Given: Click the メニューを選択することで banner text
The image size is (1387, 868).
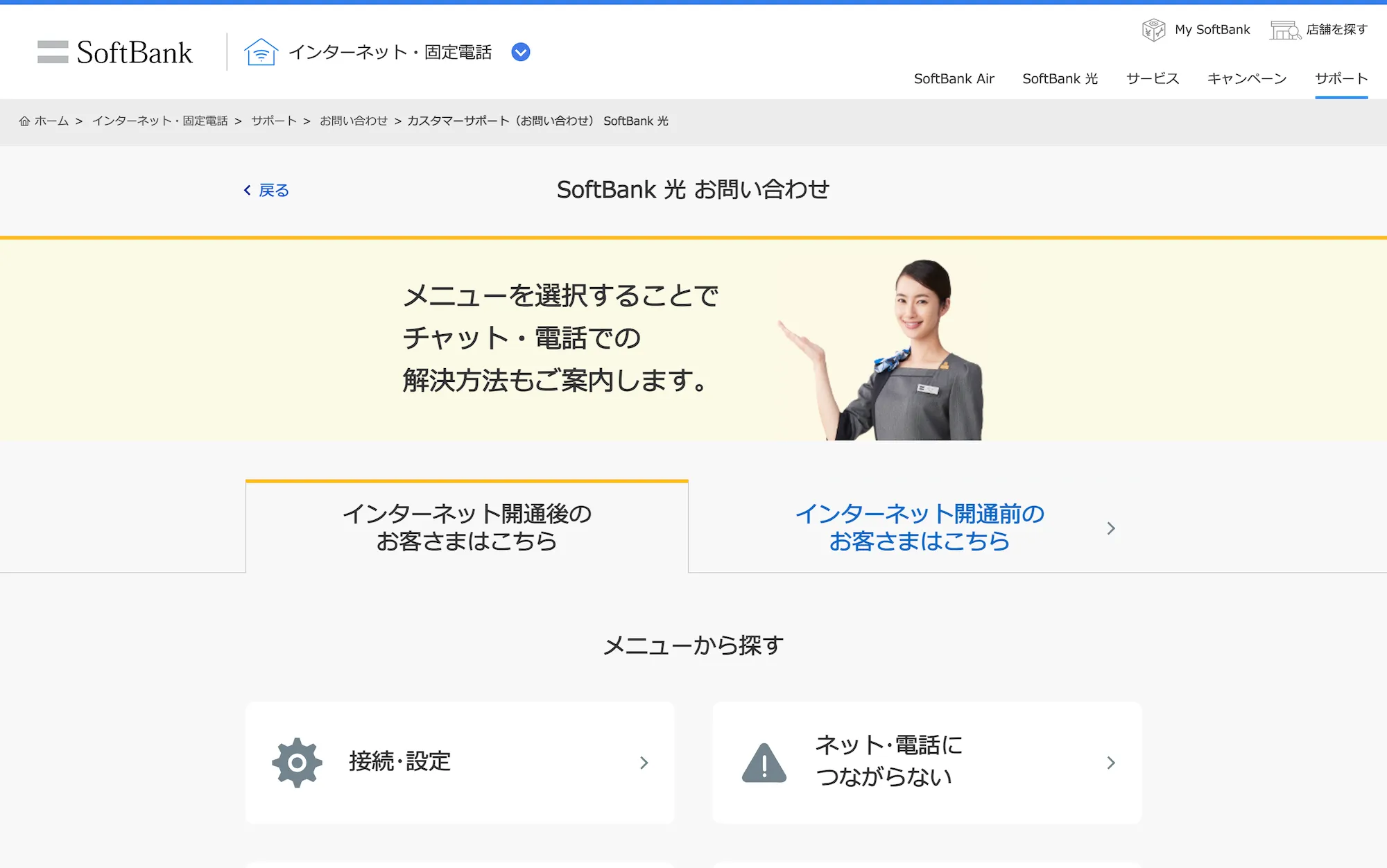Looking at the screenshot, I should (x=560, y=296).
